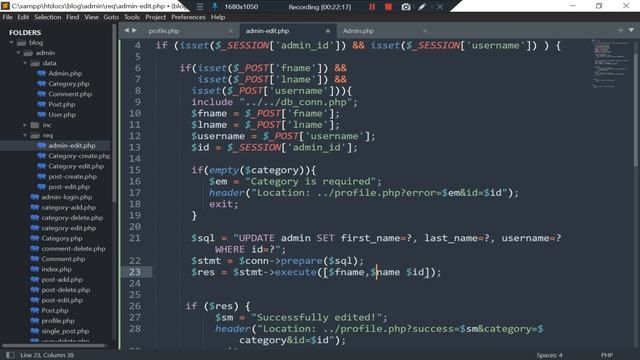This screenshot has height=360, width=640.
Task: Expand the inc folder
Action: tap(25, 125)
